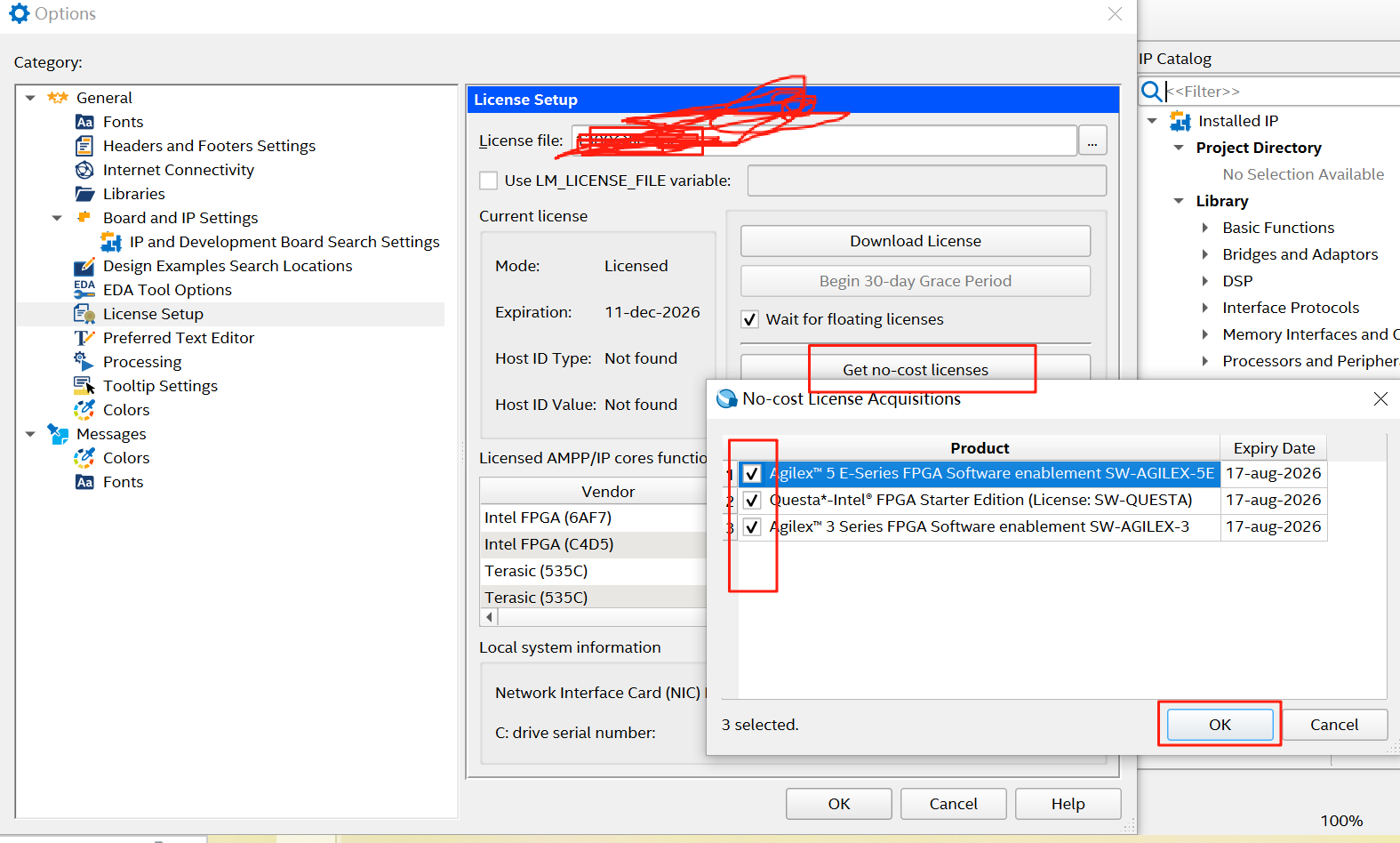
Task: Click the Messages category icon
Action: click(58, 434)
